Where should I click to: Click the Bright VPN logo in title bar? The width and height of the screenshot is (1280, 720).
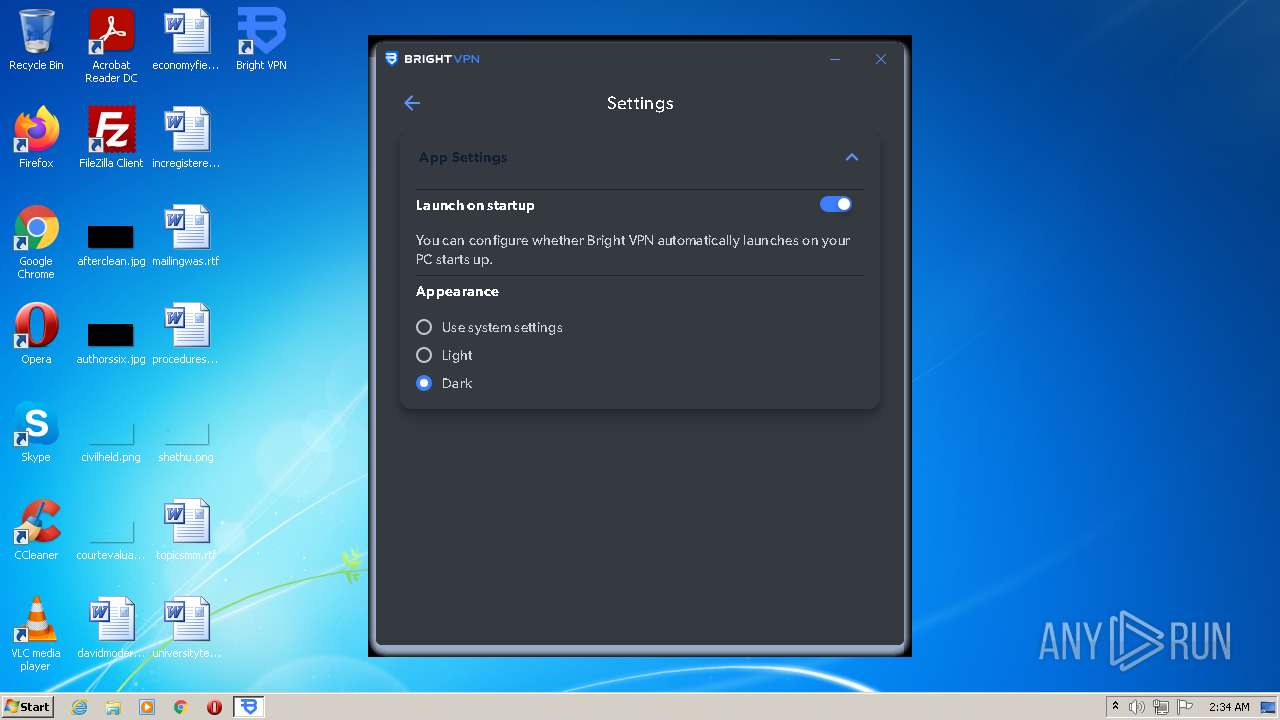pyautogui.click(x=432, y=59)
